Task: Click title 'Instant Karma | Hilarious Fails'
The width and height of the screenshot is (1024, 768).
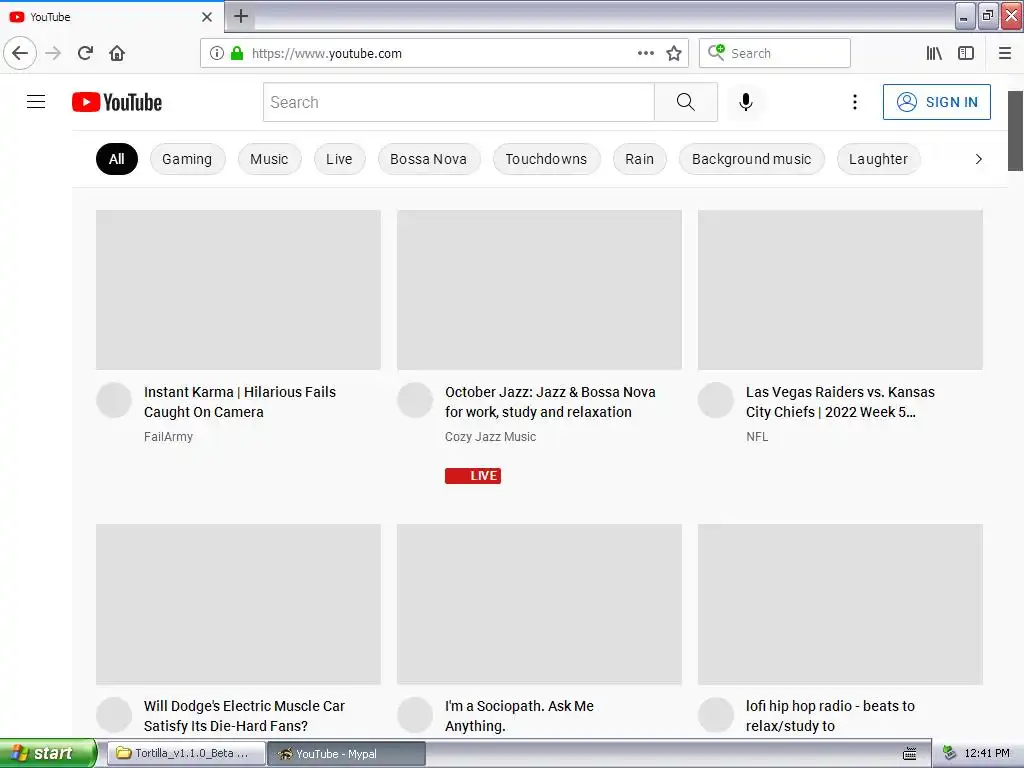Action: click(240, 402)
